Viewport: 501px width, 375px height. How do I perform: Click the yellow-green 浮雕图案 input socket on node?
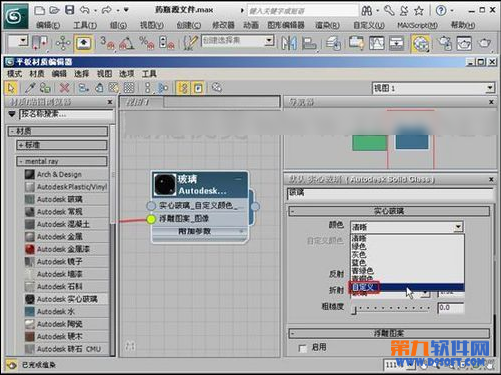[x=151, y=219]
